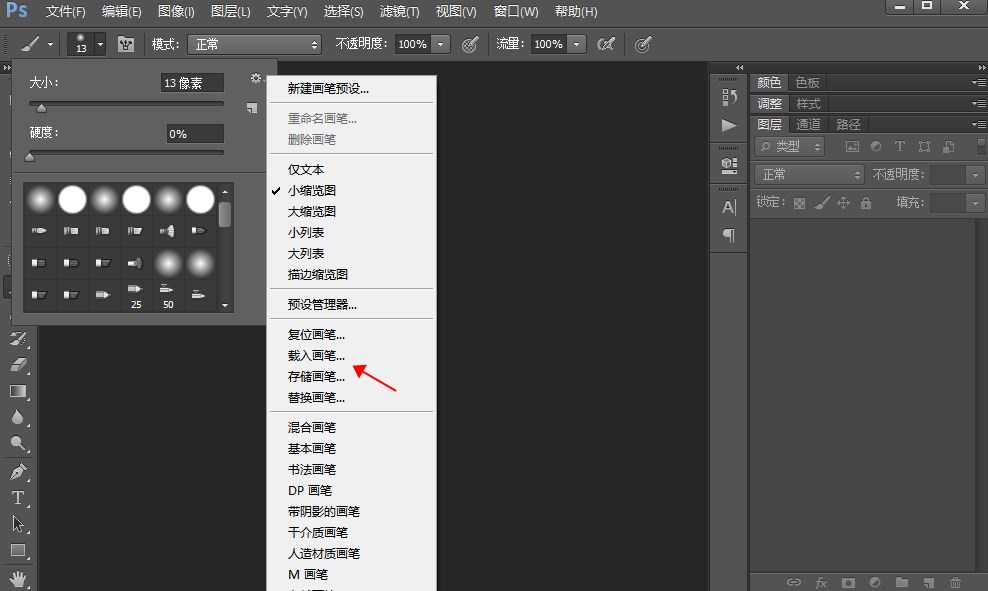Toggle lock all padlock icon
This screenshot has width=988, height=591.
point(866,203)
